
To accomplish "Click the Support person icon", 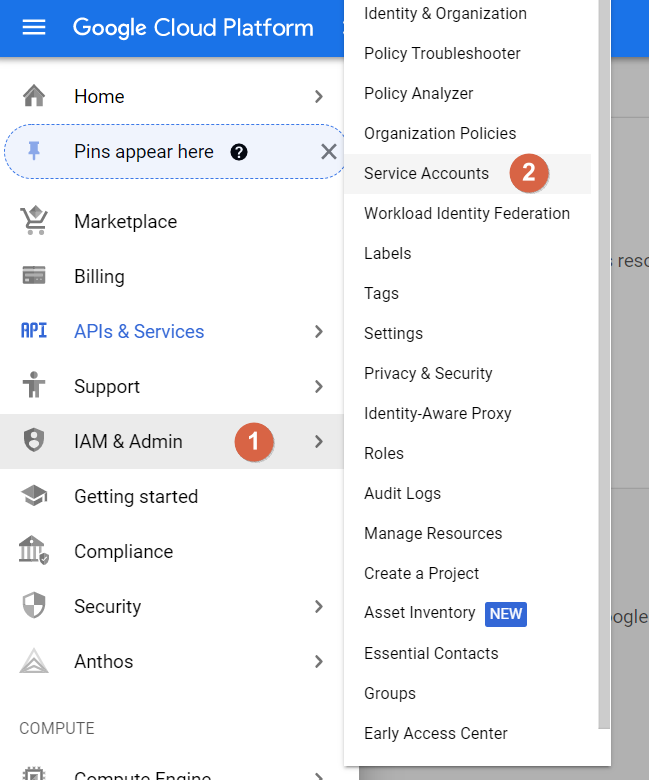I will pyautogui.click(x=34, y=386).
